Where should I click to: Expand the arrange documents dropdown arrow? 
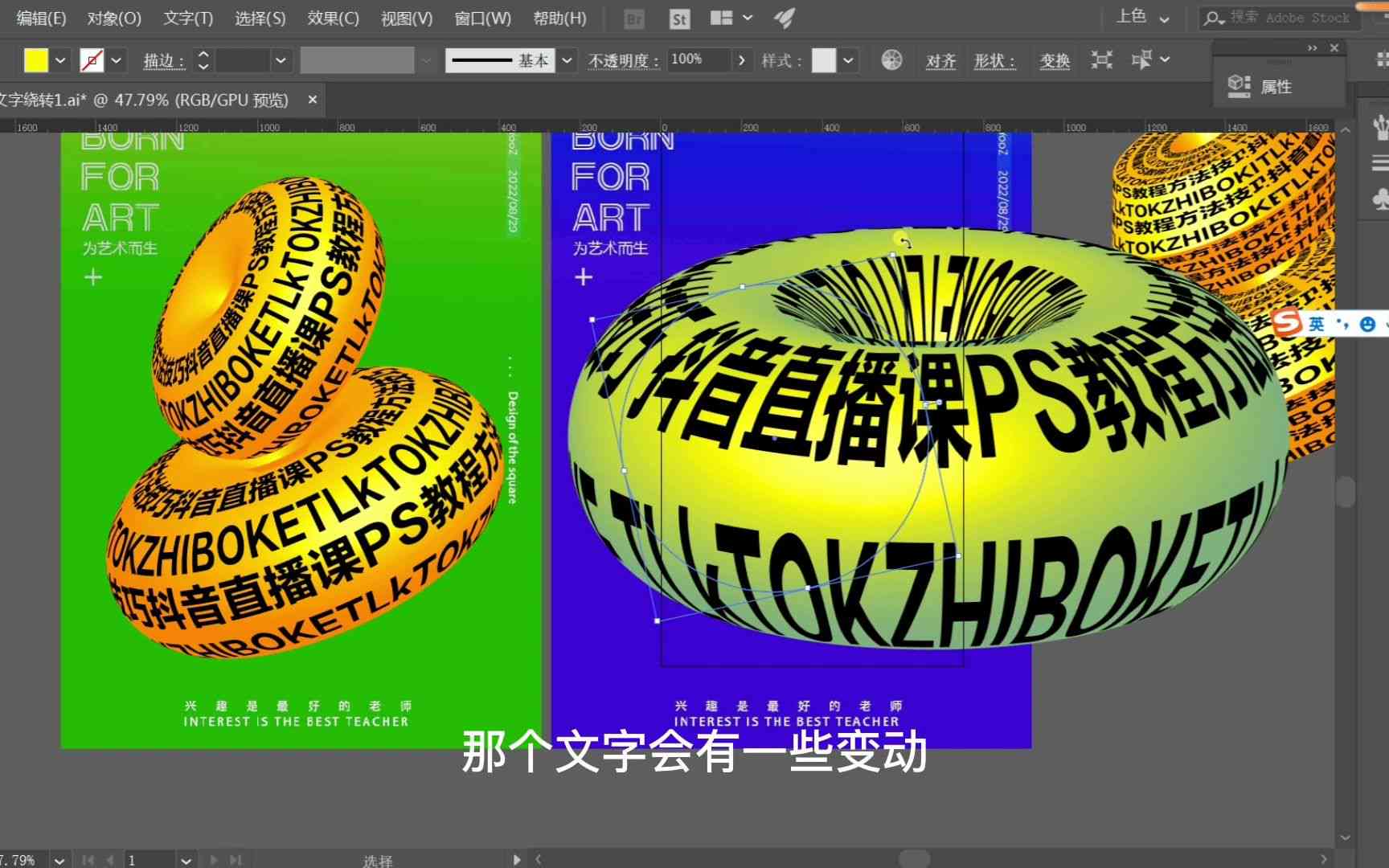(748, 18)
